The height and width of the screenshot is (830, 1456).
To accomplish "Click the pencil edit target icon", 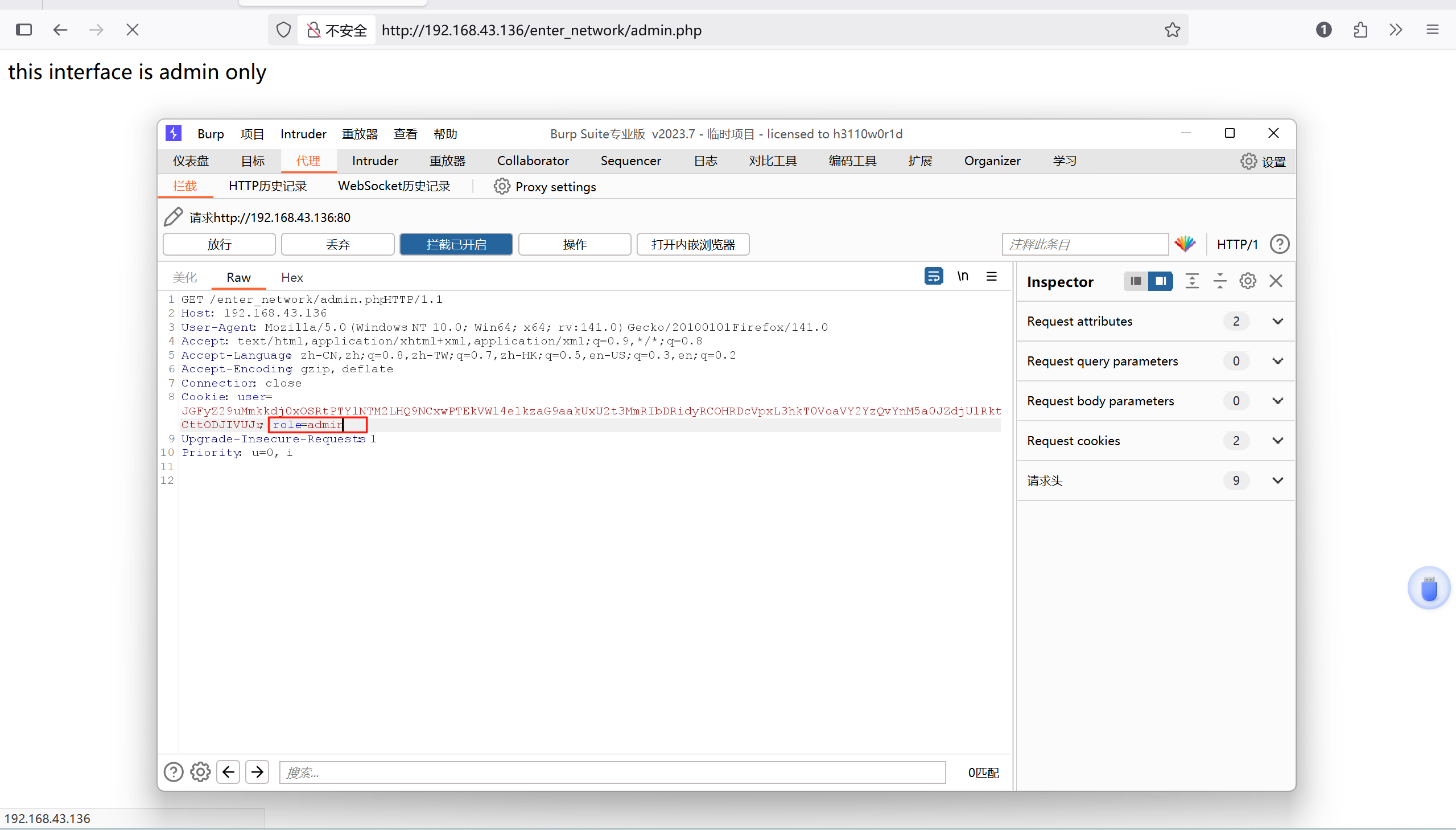I will pyautogui.click(x=173, y=217).
